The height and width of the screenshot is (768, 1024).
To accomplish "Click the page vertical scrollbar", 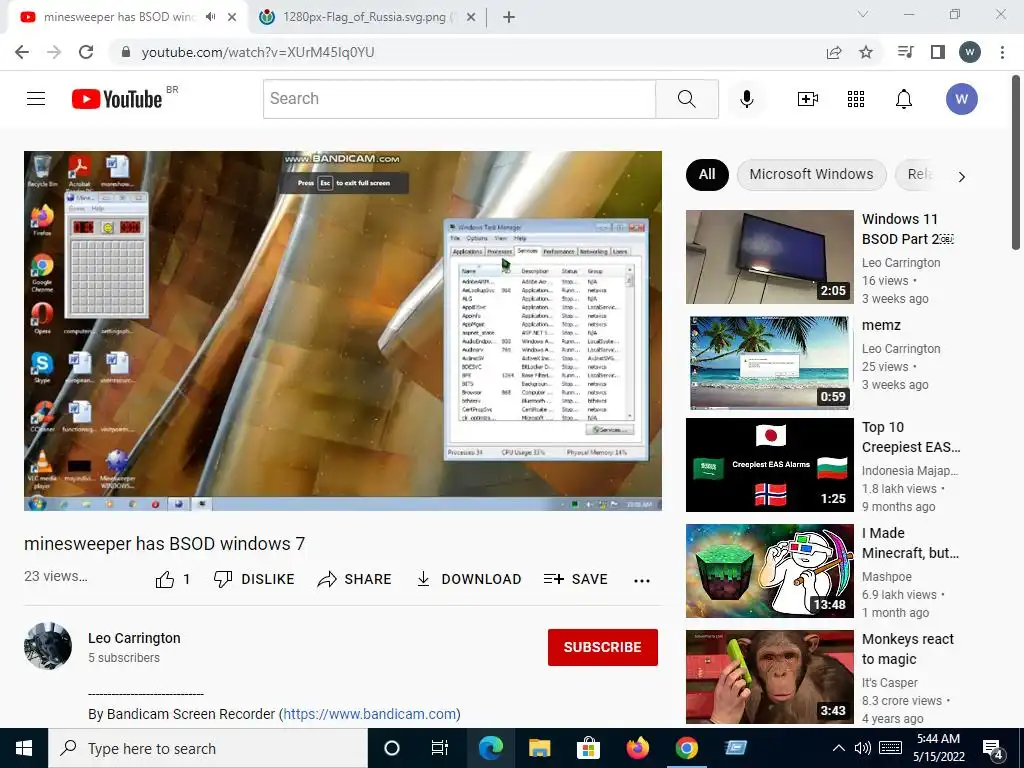I will tap(1016, 162).
